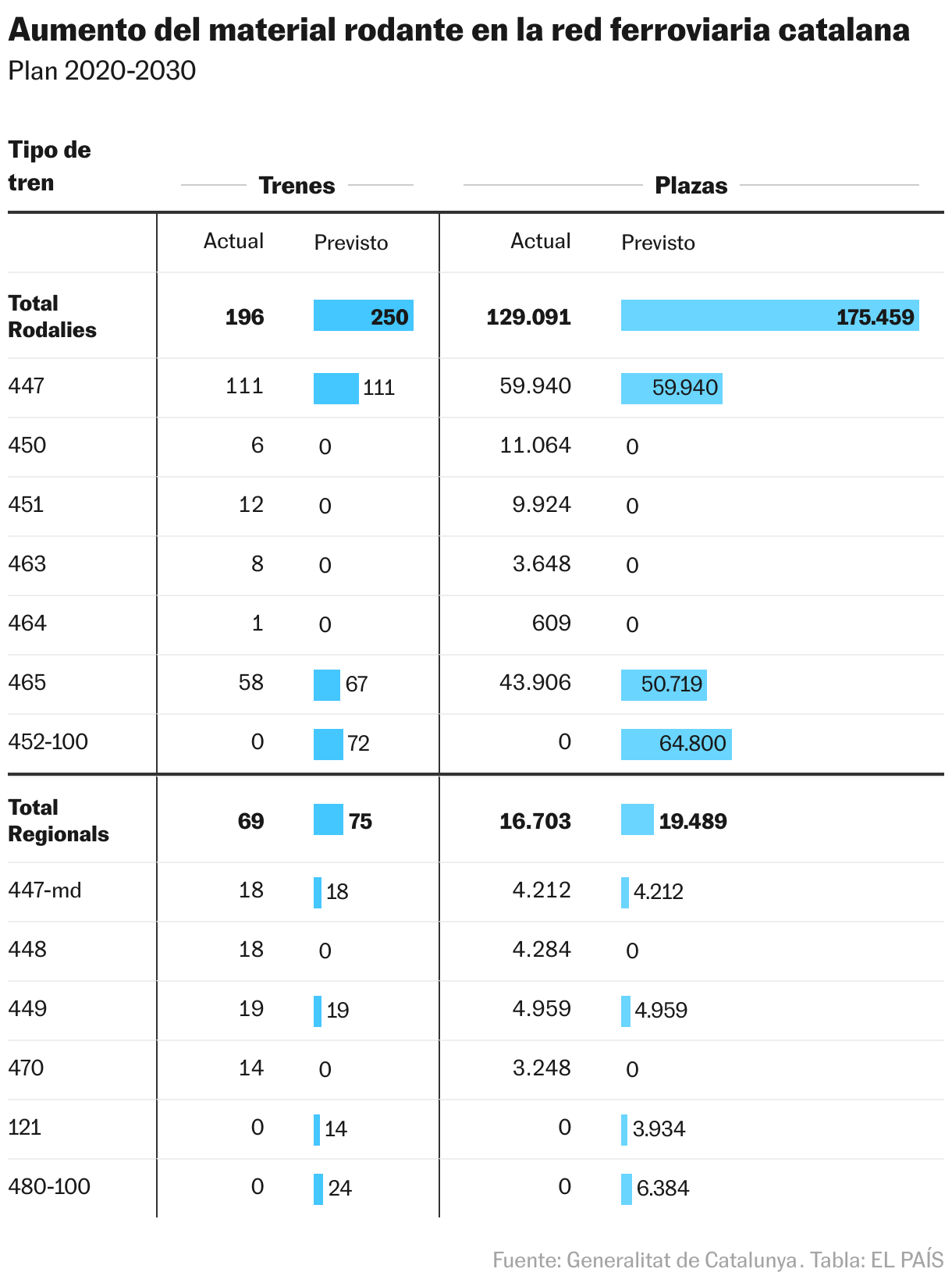Click the Plazas column group header
The width and height of the screenshot is (952, 1283).
(691, 186)
